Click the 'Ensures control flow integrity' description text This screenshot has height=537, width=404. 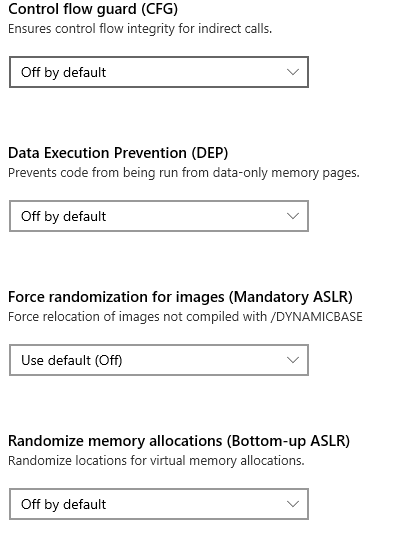click(x=140, y=29)
